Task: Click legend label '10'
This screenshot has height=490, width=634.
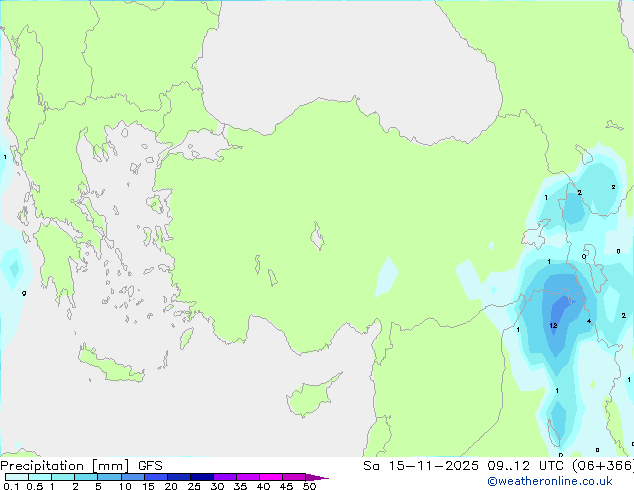Action: pyautogui.click(x=125, y=486)
